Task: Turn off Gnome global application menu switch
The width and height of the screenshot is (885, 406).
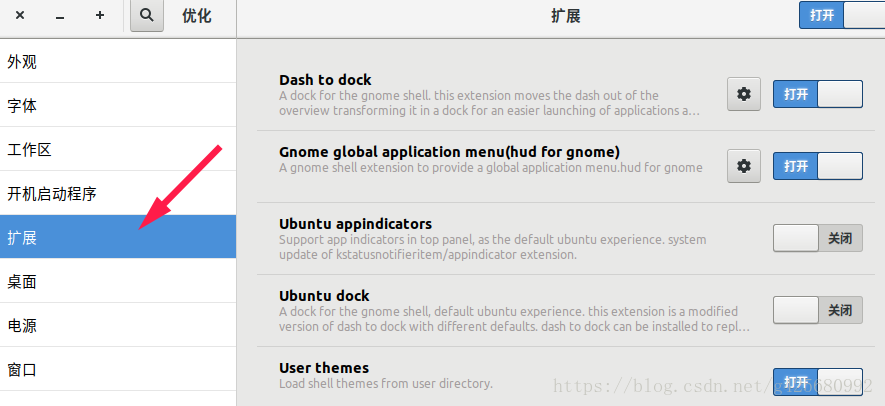Action: 818,166
